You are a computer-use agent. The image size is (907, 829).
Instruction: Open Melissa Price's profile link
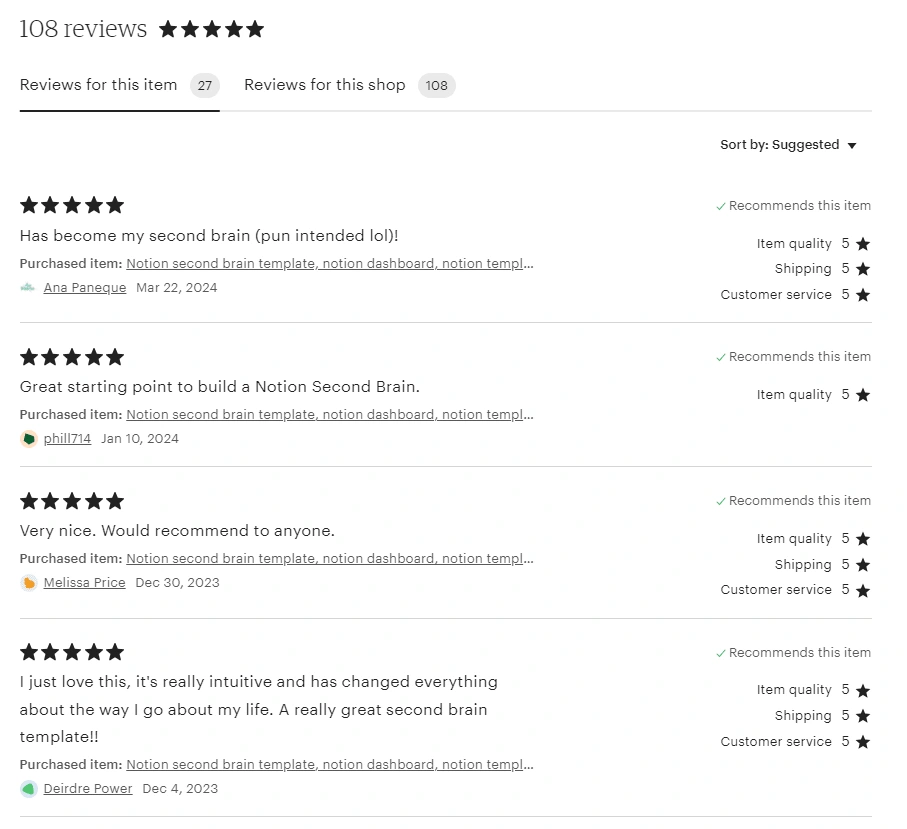point(84,583)
